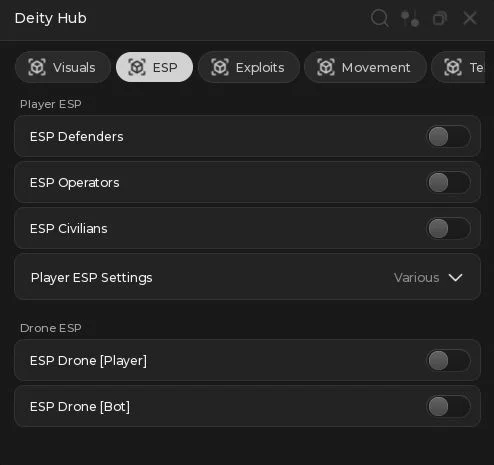
Task: Switch to the Visuals tab
Action: click(x=63, y=67)
